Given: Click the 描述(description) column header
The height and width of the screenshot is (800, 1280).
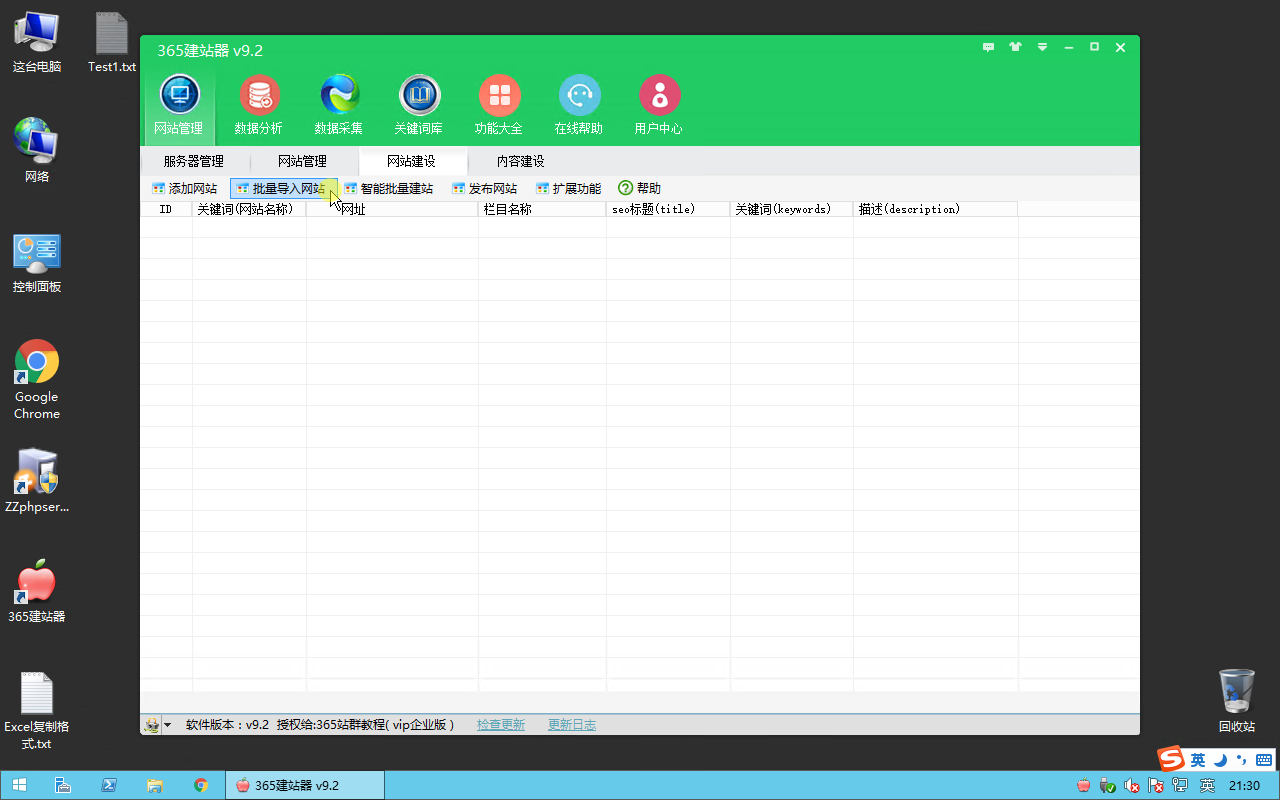Looking at the screenshot, I should coord(935,209).
